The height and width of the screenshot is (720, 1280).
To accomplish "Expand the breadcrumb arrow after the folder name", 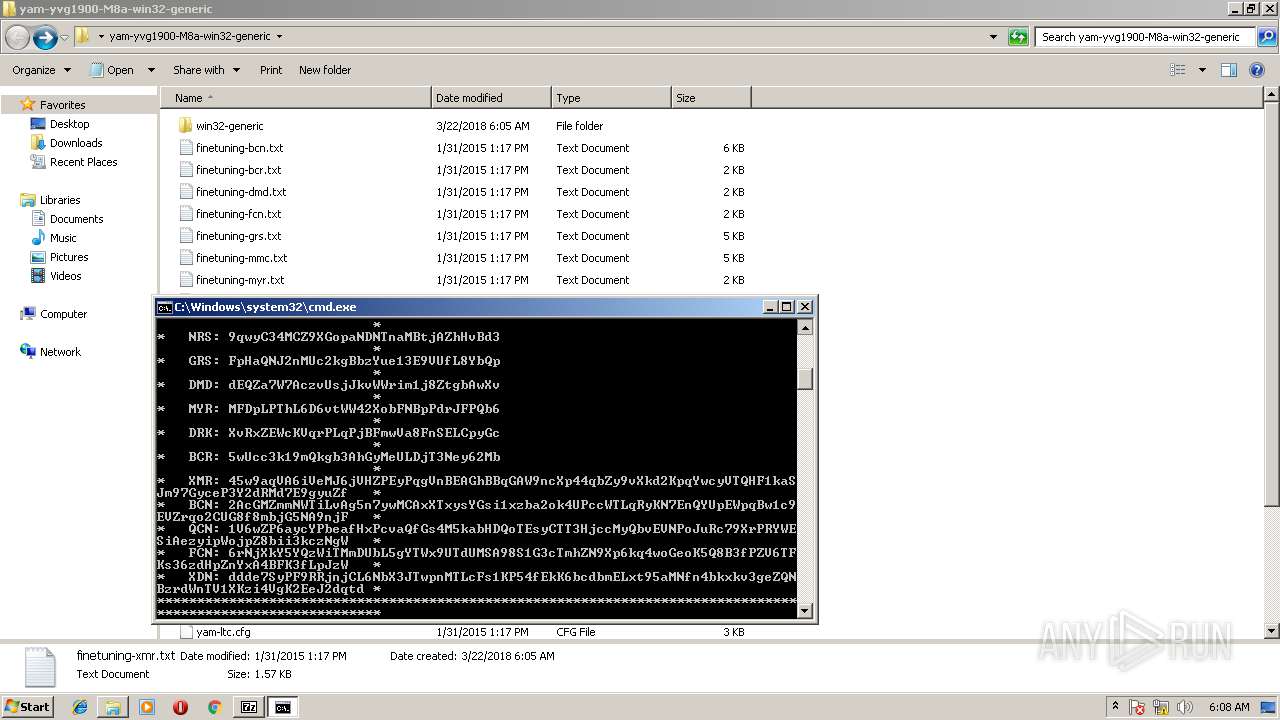I will click(x=279, y=37).
